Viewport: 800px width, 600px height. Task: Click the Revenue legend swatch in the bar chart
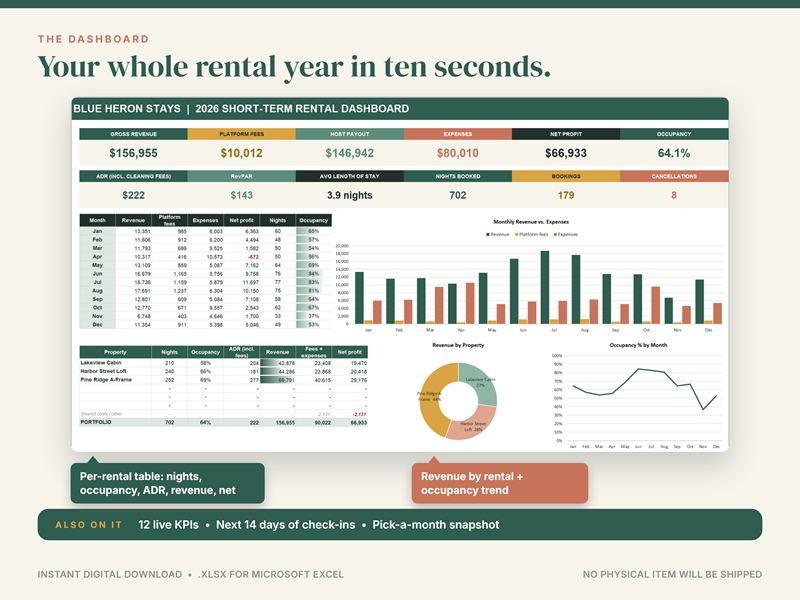488,234
